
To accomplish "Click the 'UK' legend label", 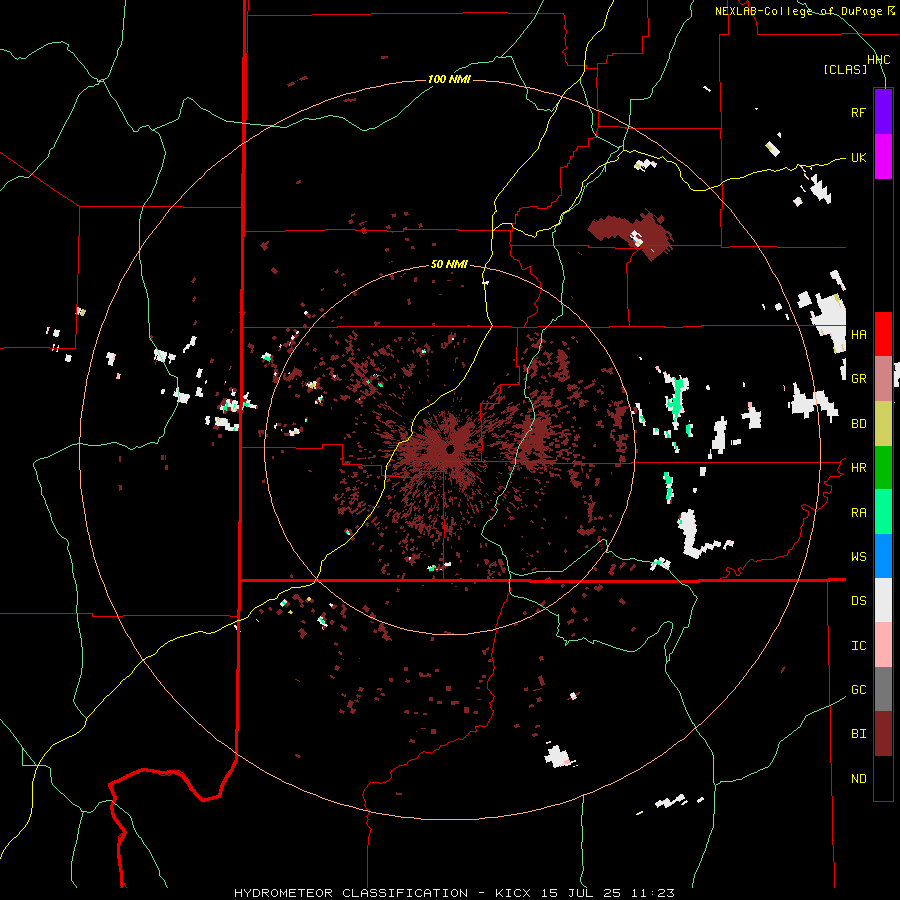I will (858, 157).
